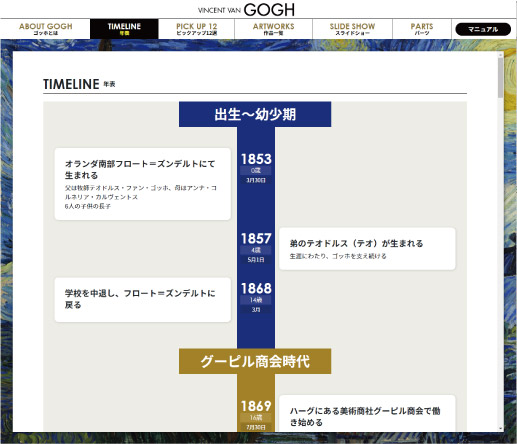Click the vertical scrollbar thumb
This screenshot has width=517, height=444.
(x=500, y=78)
